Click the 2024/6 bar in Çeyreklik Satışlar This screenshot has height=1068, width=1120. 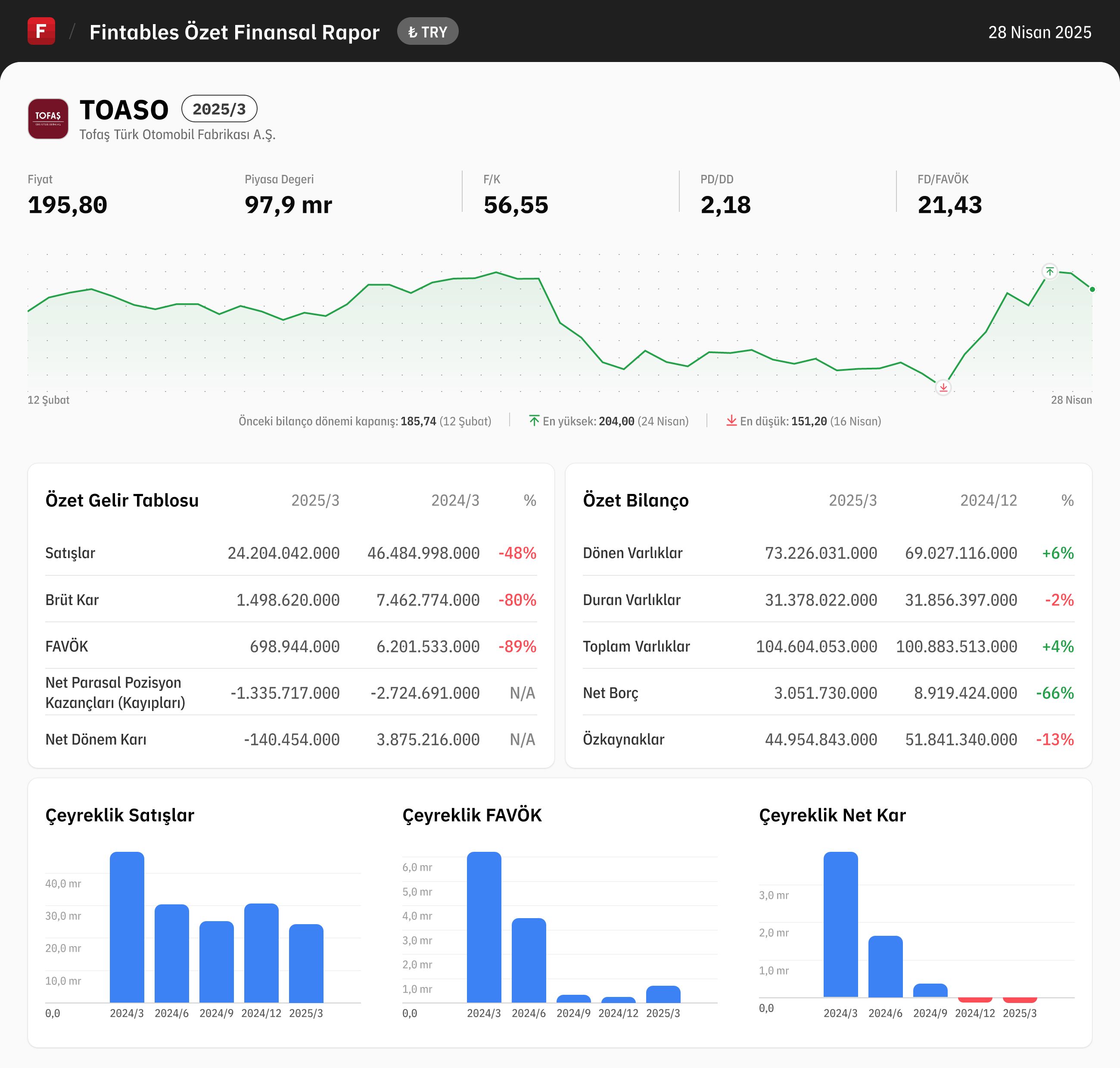(x=172, y=953)
